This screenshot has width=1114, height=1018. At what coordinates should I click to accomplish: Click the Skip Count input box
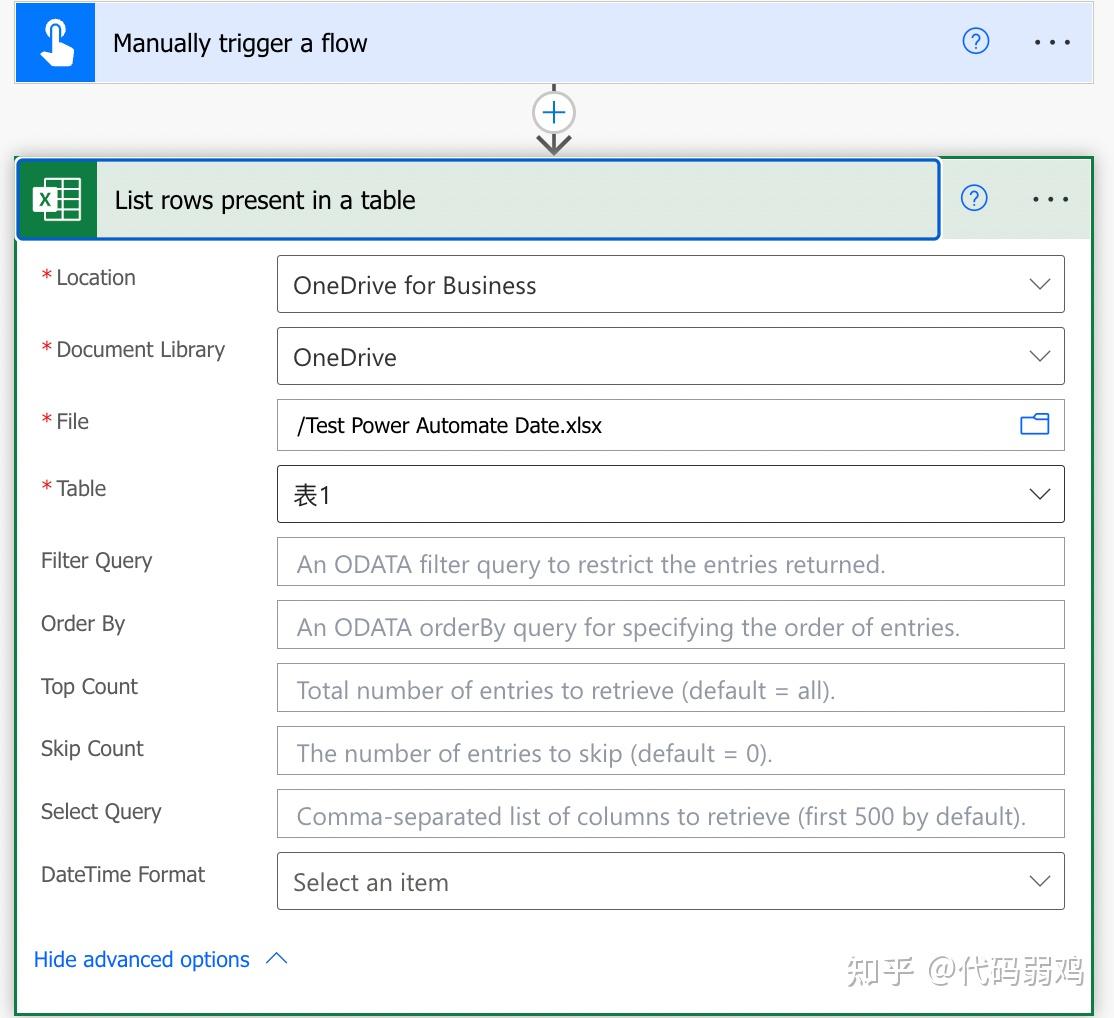coord(670,751)
